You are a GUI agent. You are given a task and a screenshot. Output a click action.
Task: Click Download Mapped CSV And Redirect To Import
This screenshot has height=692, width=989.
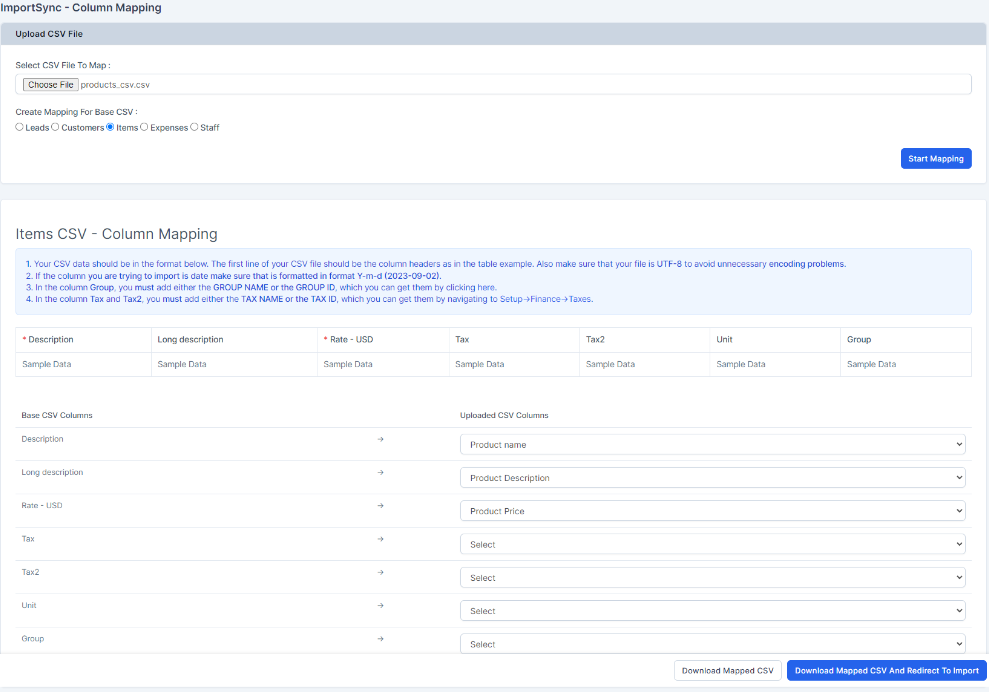[x=886, y=671]
